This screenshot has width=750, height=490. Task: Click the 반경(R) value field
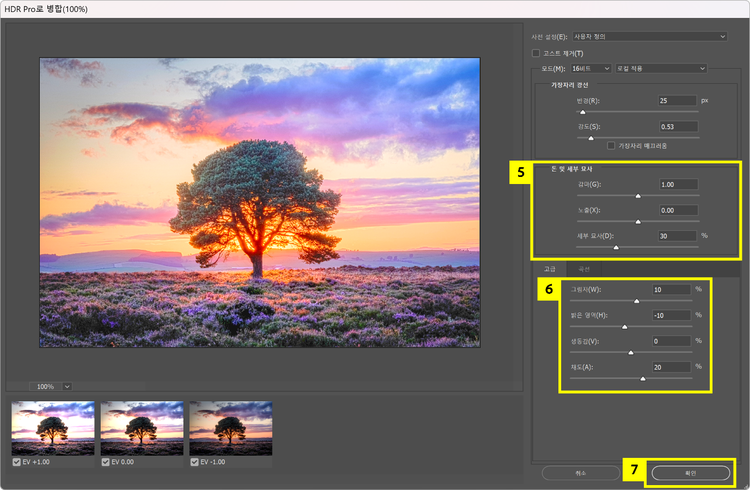click(677, 100)
